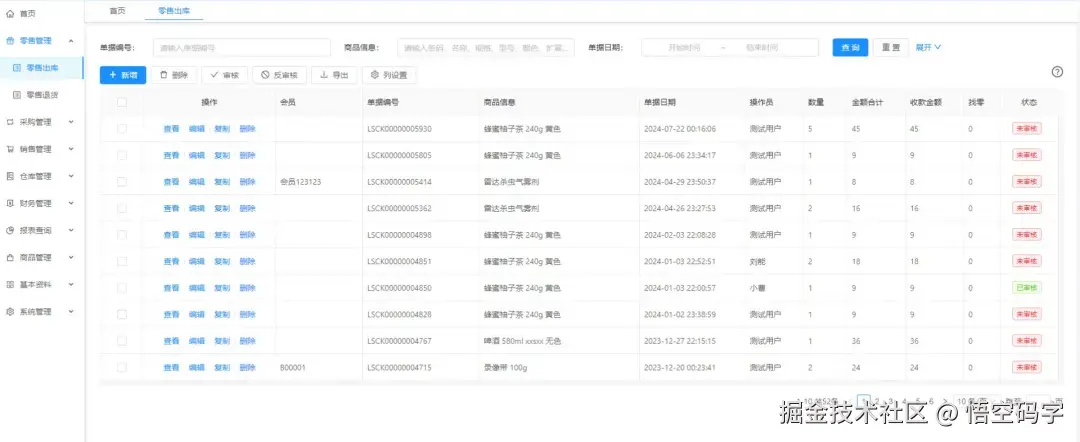Click the plus icon on 新增 button
The height and width of the screenshot is (442, 1080).
[x=112, y=75]
